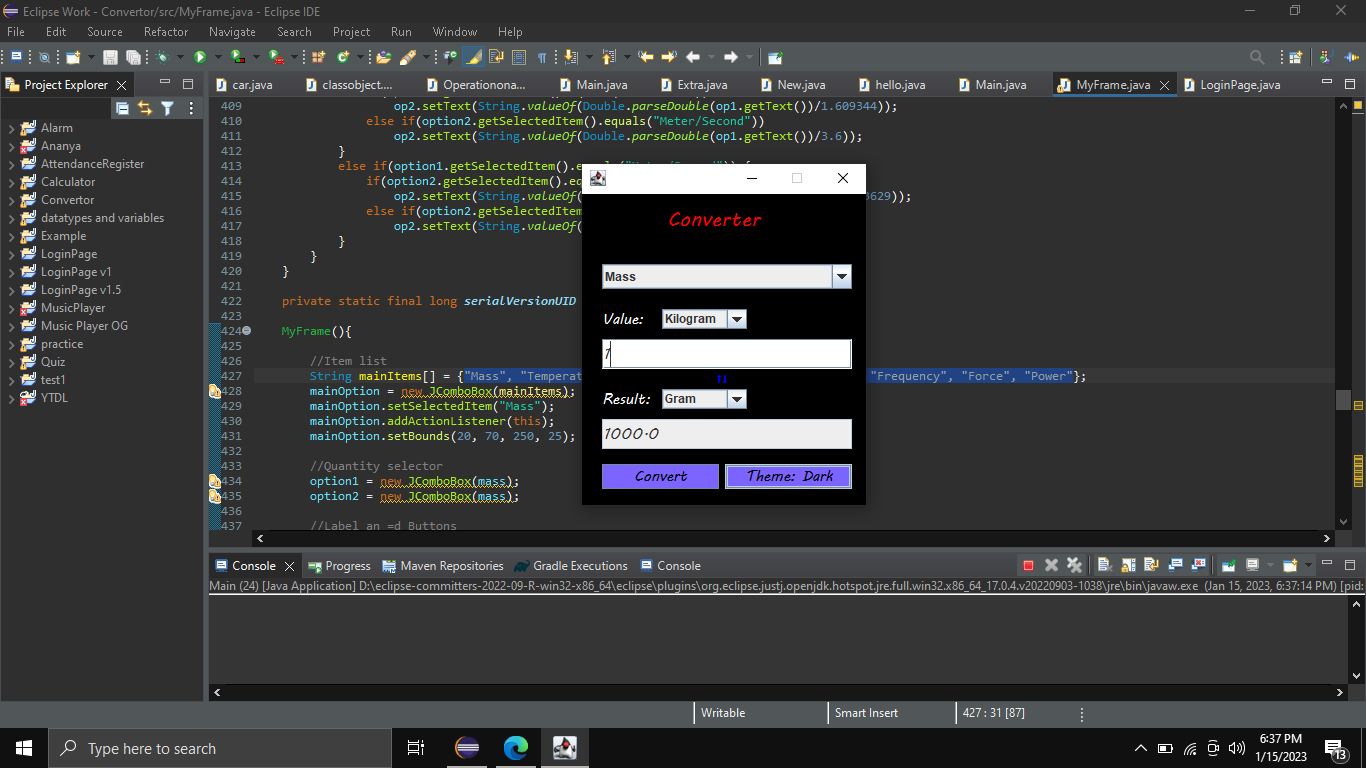Image resolution: width=1366 pixels, height=768 pixels.
Task: Click the Save All toolbar icon
Action: click(133, 57)
